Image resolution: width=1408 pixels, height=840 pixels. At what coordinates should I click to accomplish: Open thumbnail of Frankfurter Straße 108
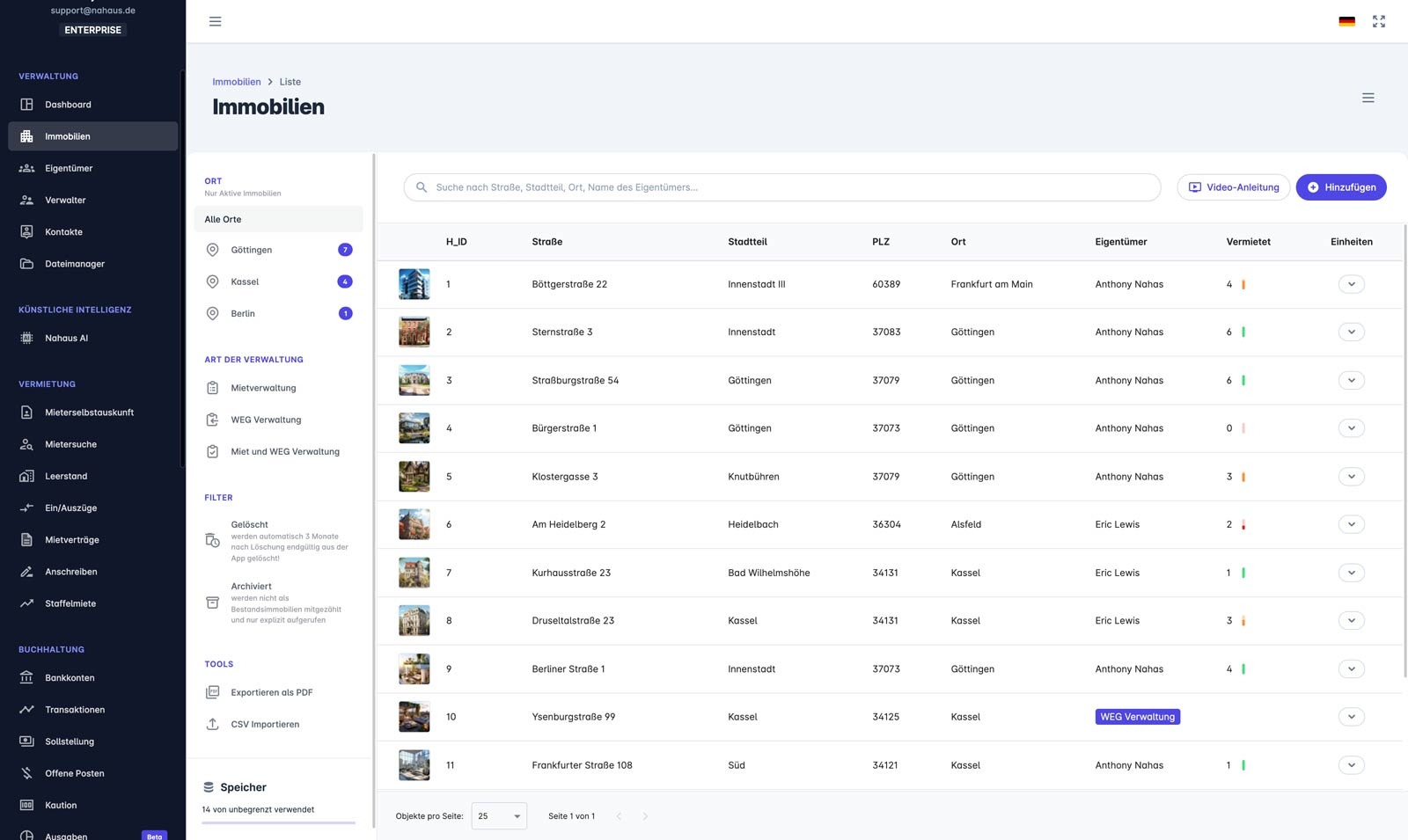414,765
